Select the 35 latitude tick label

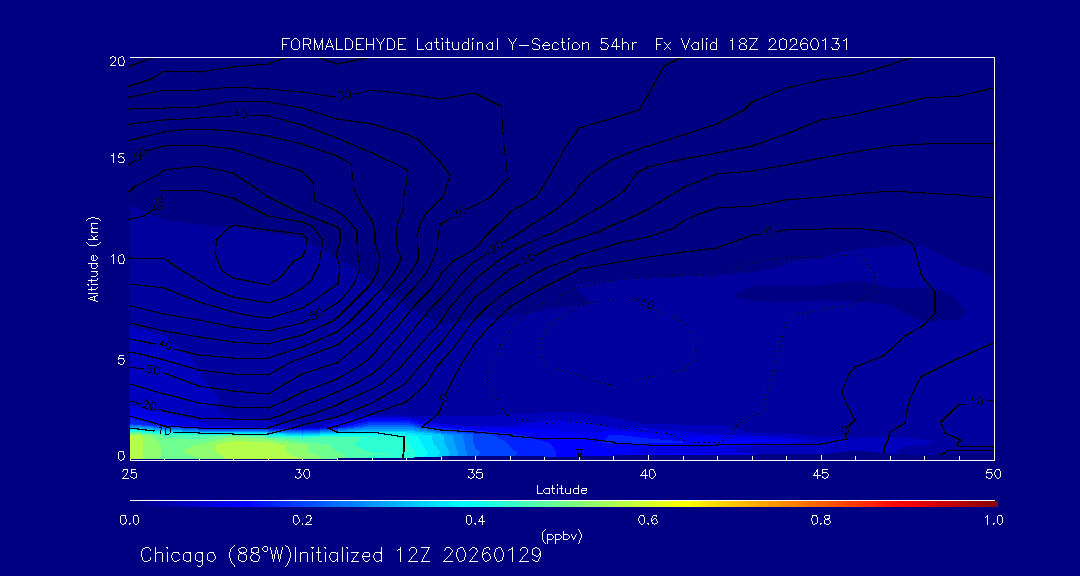(x=475, y=472)
